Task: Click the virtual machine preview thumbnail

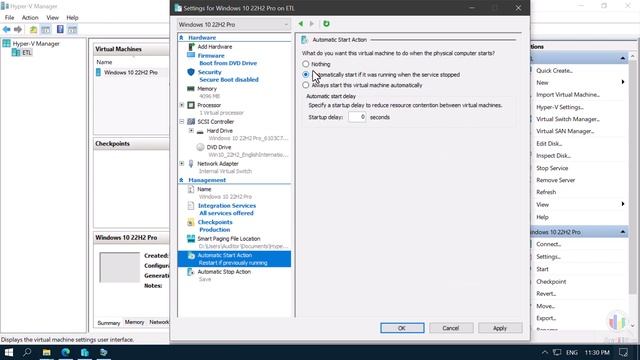Action: point(120,267)
